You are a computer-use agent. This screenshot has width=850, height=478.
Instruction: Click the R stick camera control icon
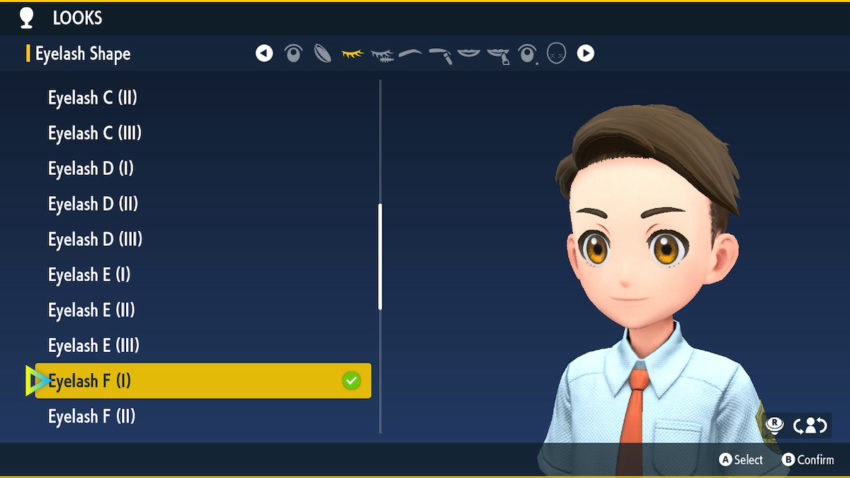775,425
